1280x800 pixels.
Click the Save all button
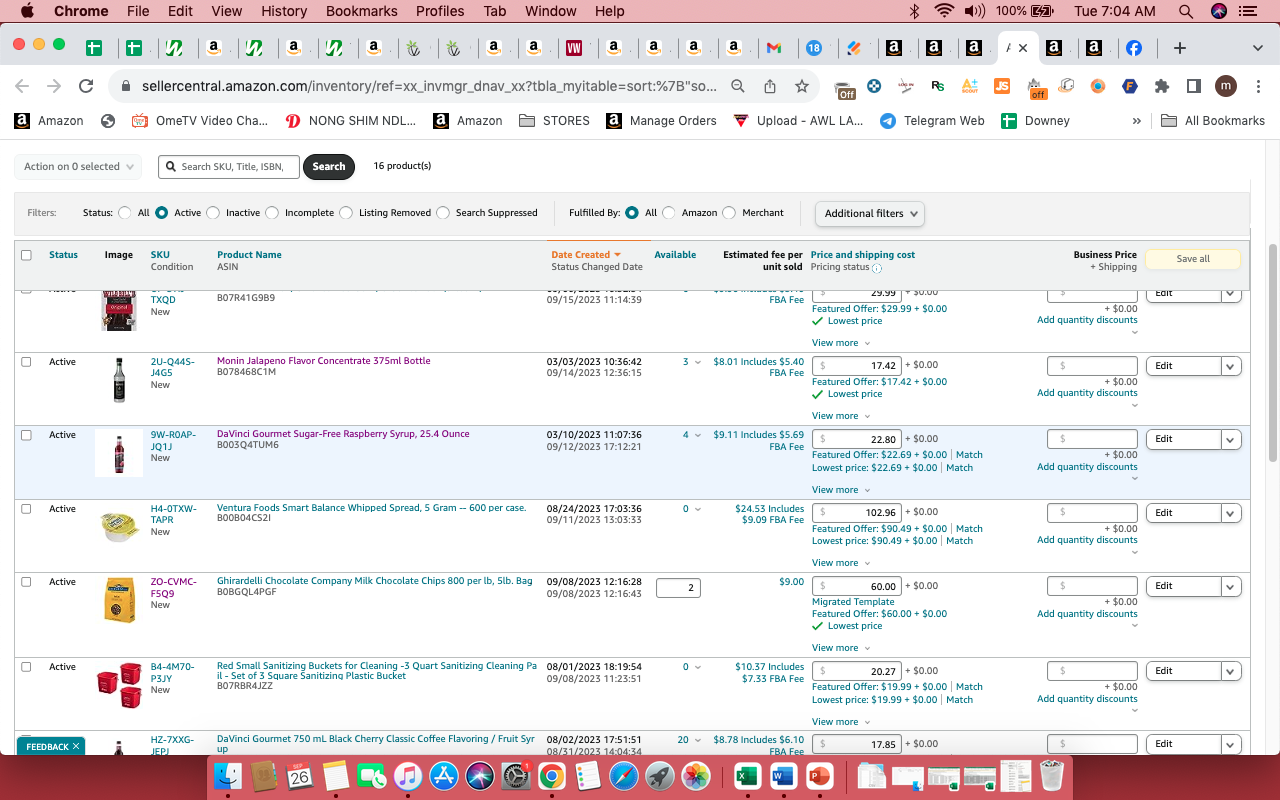pos(1193,259)
